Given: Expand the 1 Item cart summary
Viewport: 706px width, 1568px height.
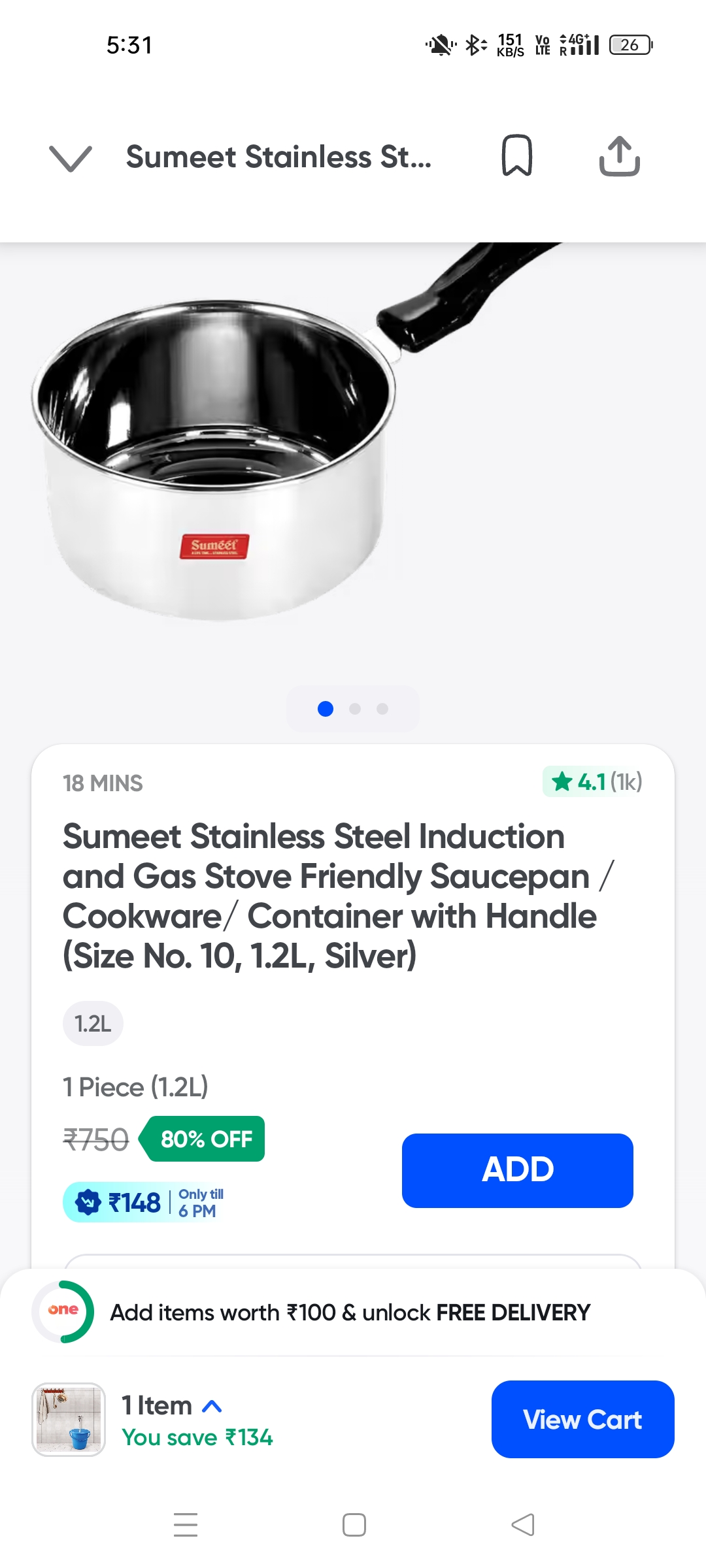Looking at the screenshot, I should 173,1406.
